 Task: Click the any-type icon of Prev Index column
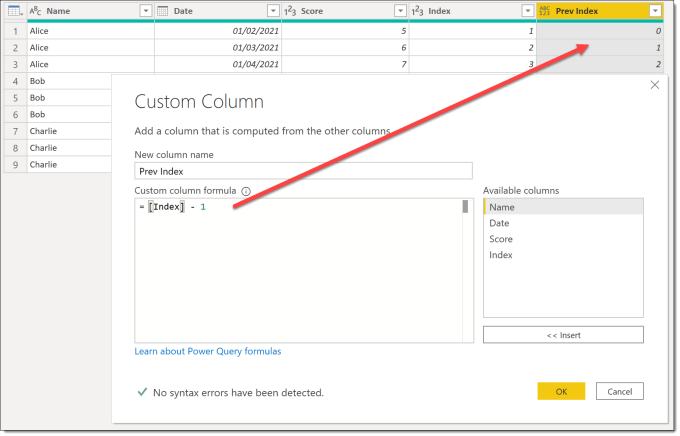(544, 11)
